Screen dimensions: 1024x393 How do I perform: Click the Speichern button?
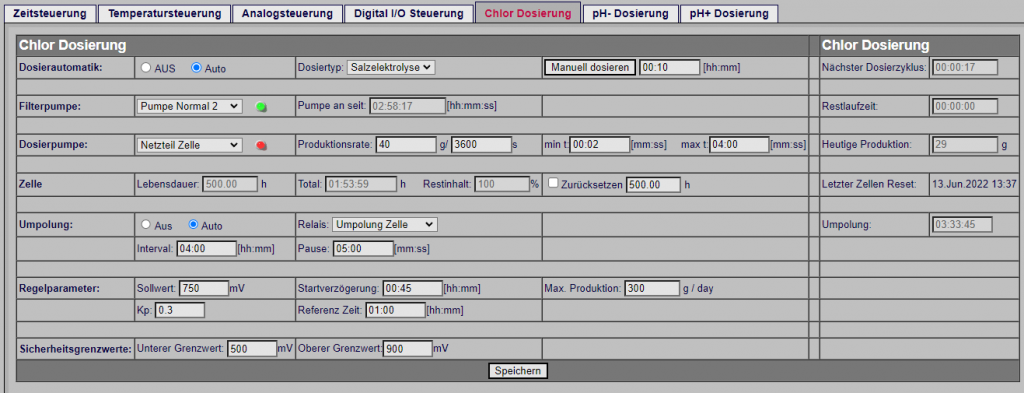(518, 371)
